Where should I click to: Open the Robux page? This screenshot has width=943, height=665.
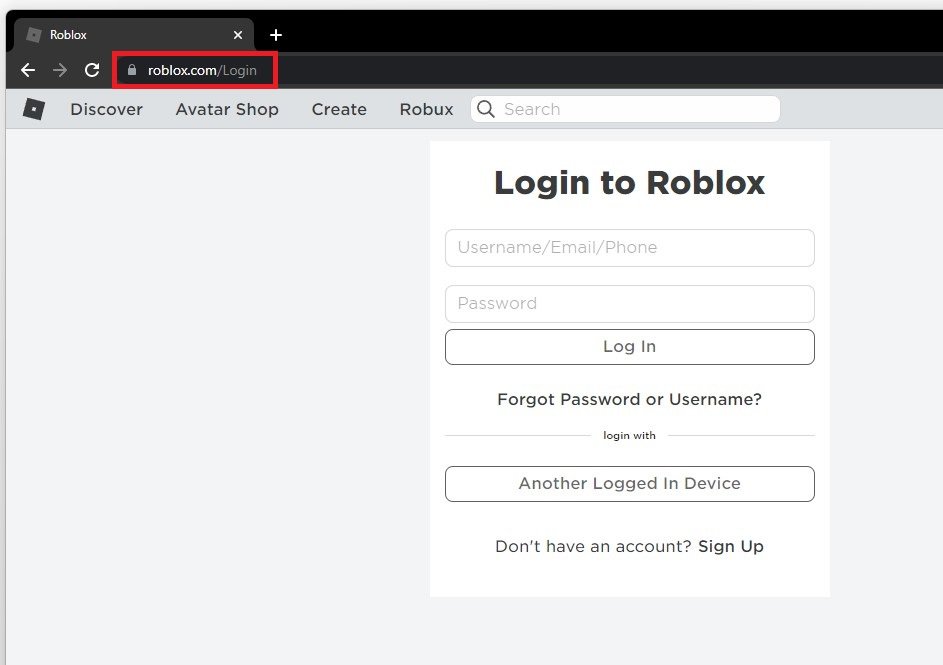pyautogui.click(x=426, y=109)
